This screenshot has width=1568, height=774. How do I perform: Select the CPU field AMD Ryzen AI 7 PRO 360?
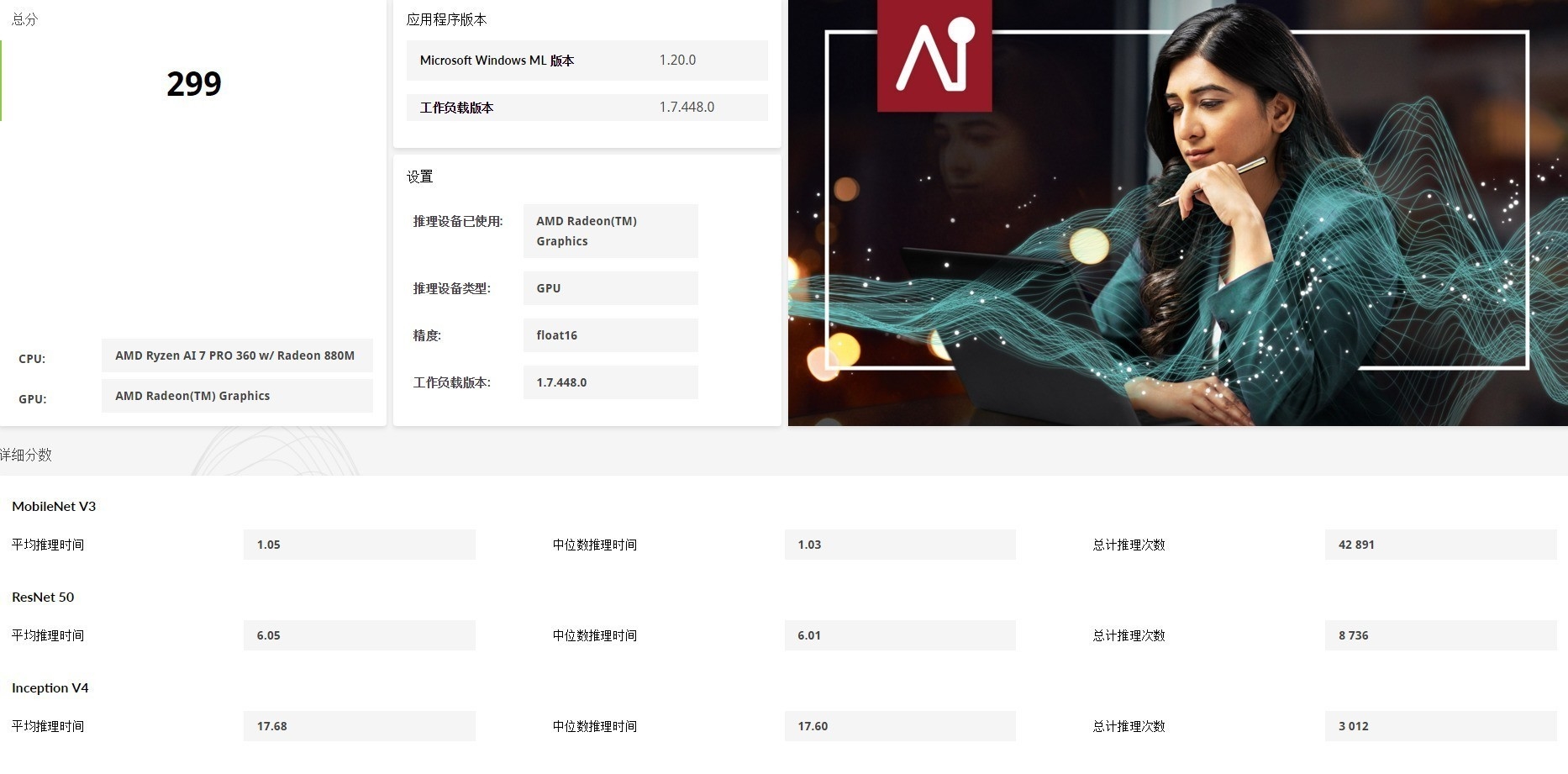coord(237,355)
